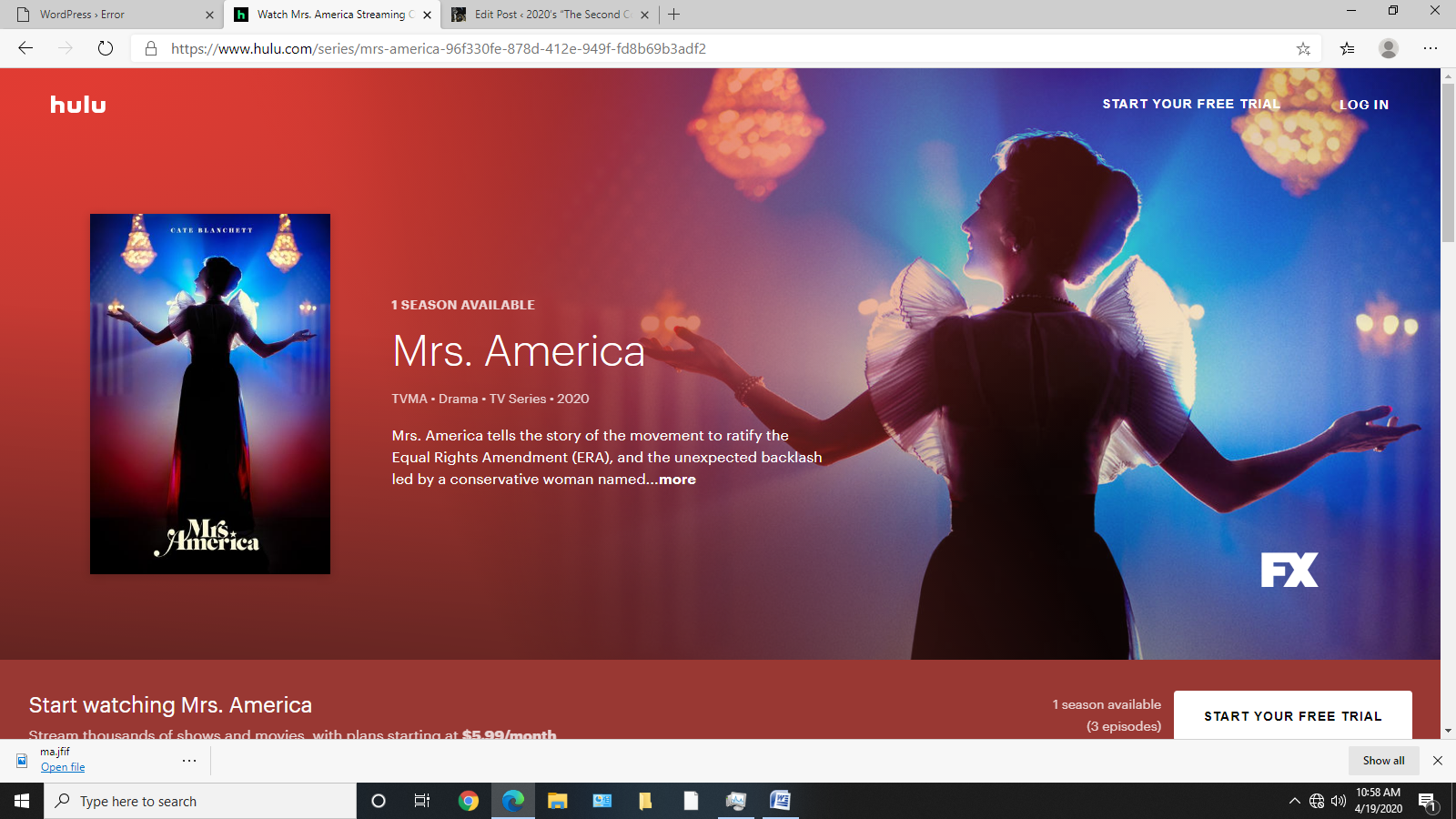This screenshot has width=1456, height=819.
Task: Open a new browser tab
Action: [x=673, y=15]
